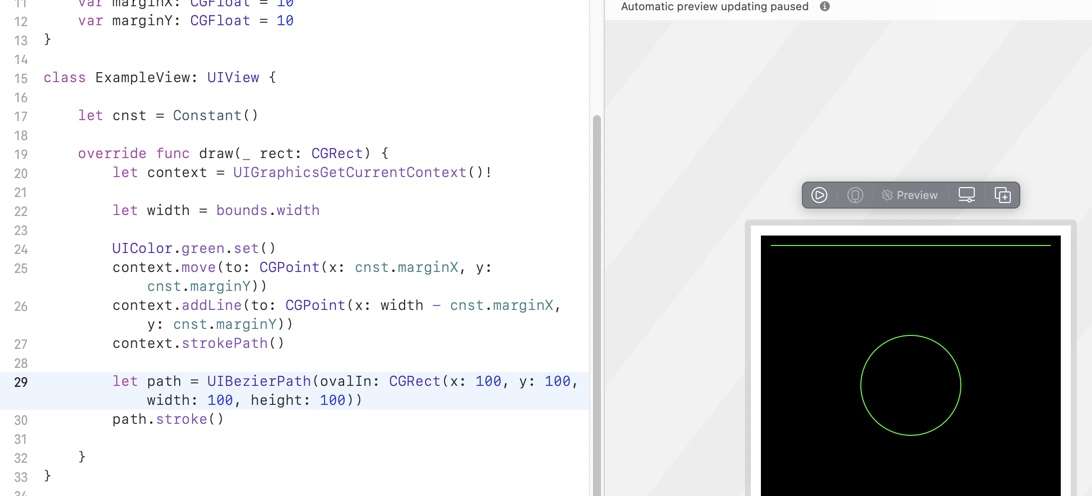
Task: Click the green horizontal line in preview
Action: [x=910, y=245]
